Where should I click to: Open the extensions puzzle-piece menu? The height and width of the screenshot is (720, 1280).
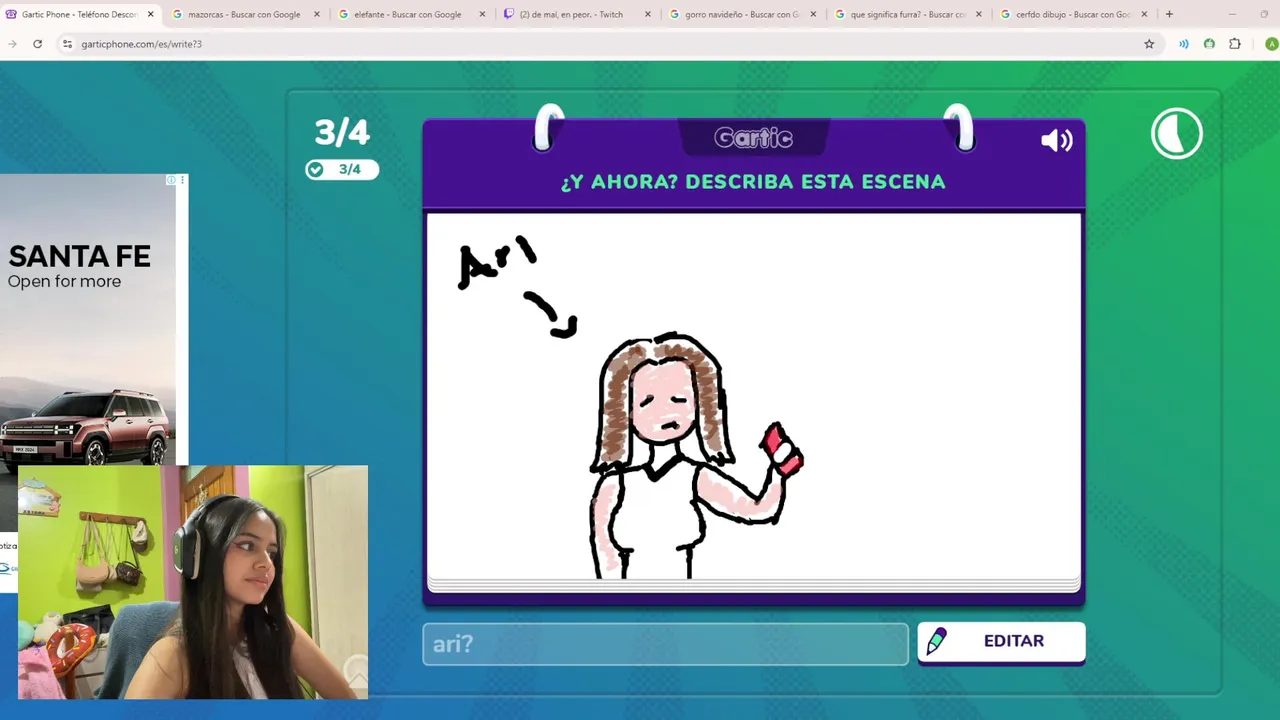tap(1235, 44)
